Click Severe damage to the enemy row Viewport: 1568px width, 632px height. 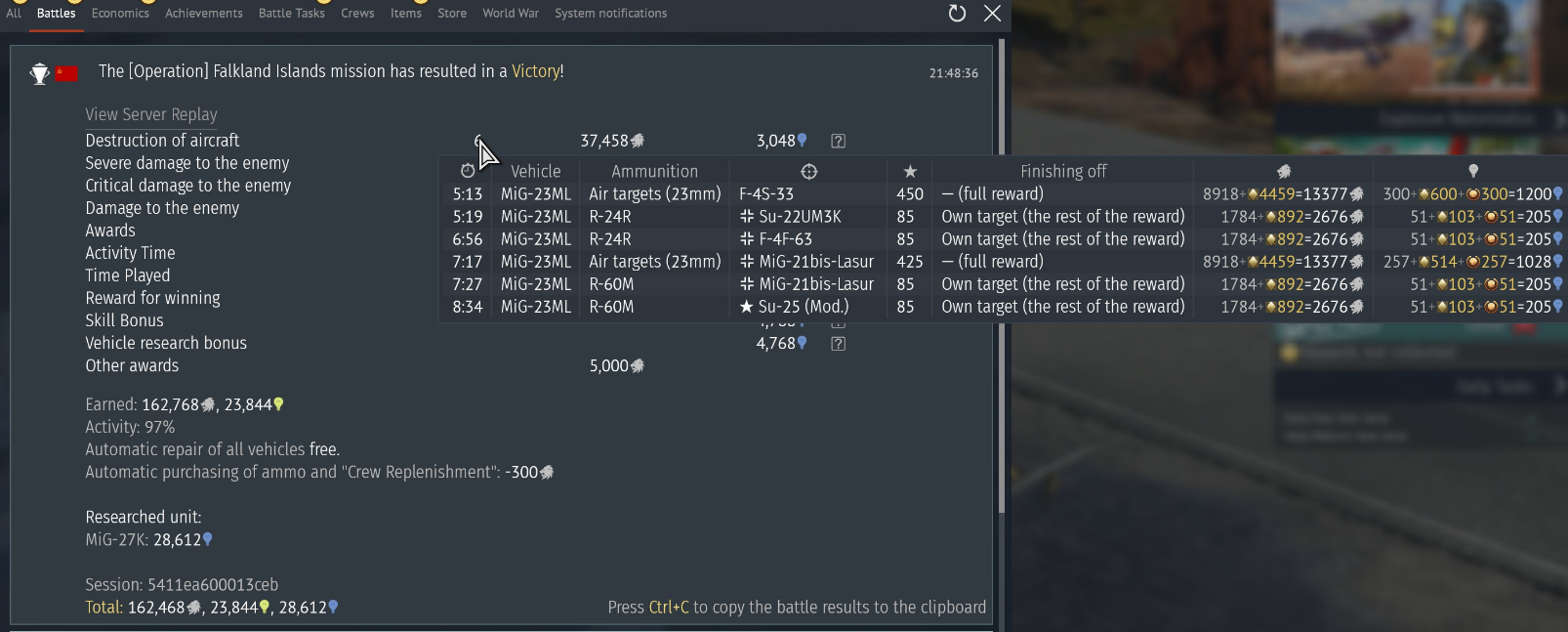187,163
